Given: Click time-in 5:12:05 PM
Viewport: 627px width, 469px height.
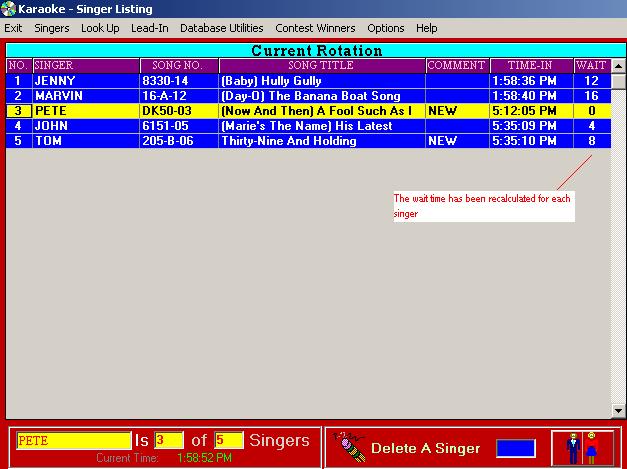Looking at the screenshot, I should 524,111.
